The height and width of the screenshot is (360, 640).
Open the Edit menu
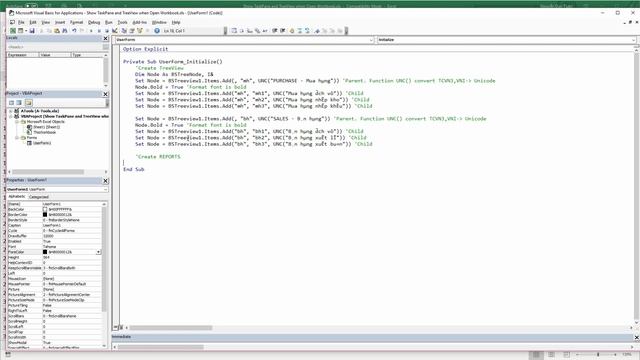coord(33,22)
